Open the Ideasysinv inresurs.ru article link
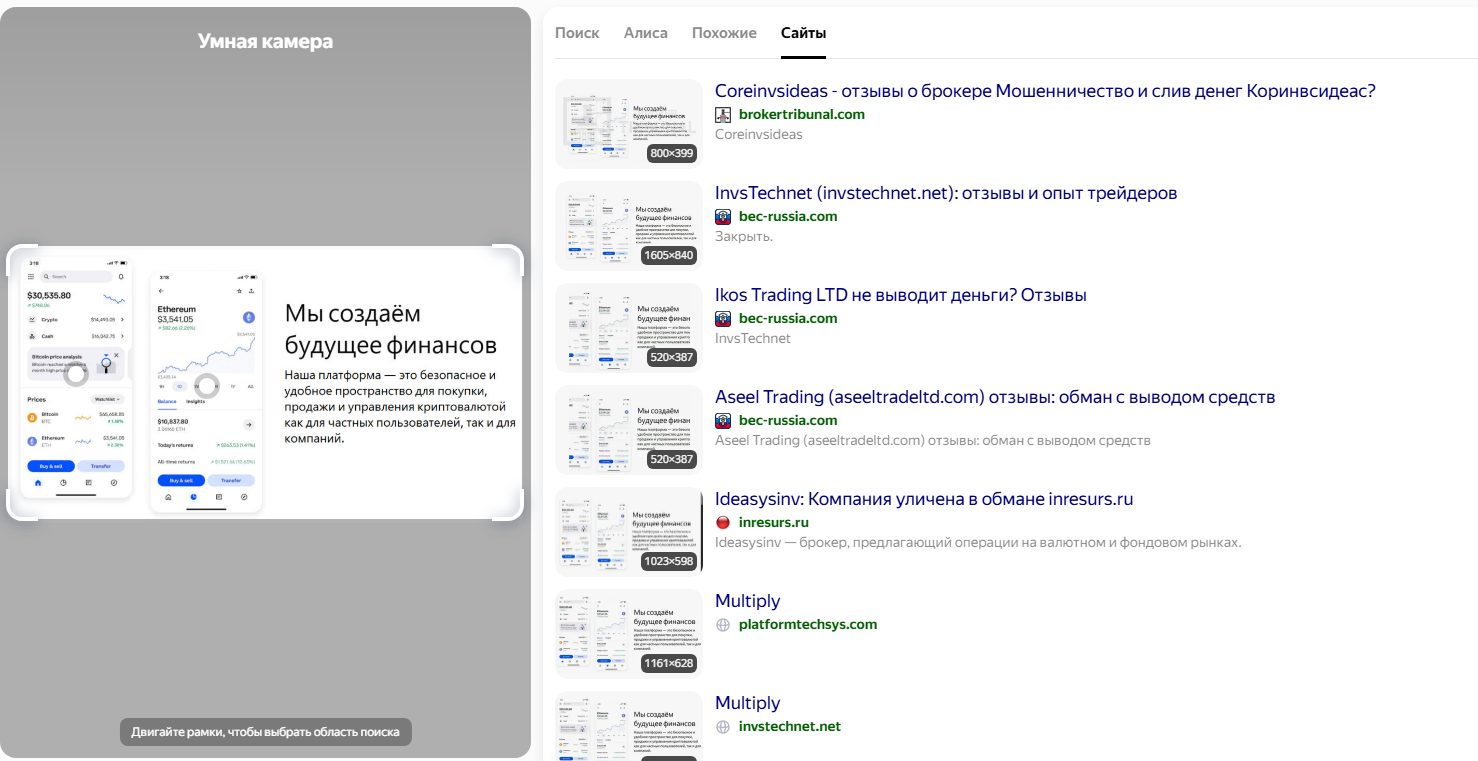Image resolution: width=1478 pixels, height=761 pixels. [924, 499]
